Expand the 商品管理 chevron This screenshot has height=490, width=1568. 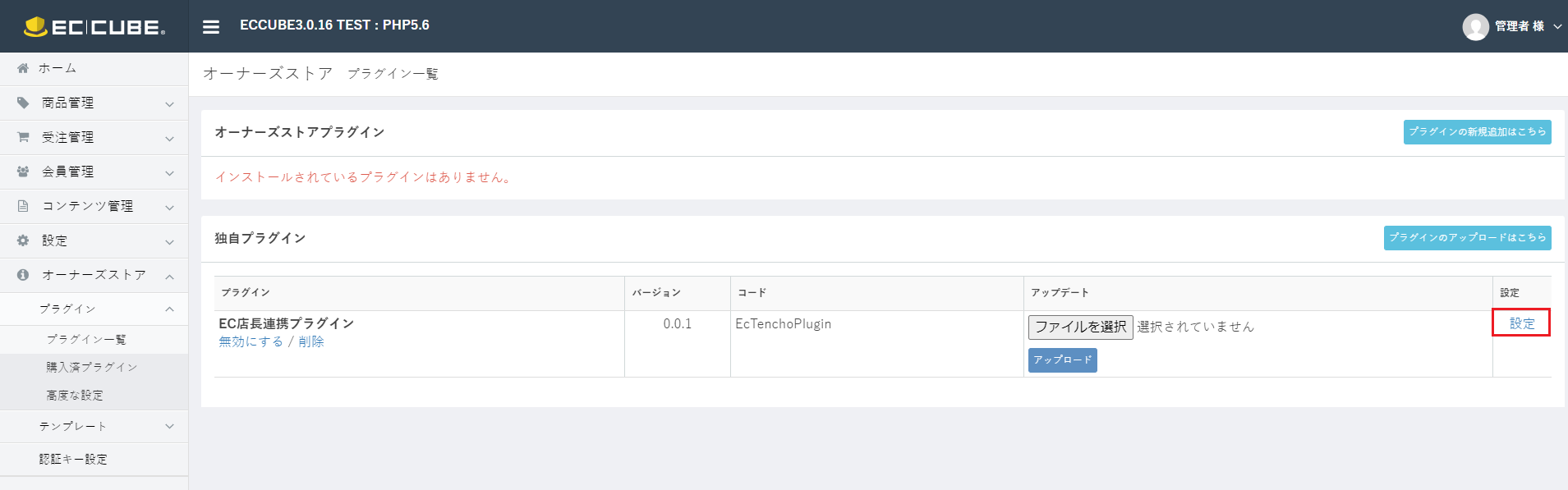point(169,104)
